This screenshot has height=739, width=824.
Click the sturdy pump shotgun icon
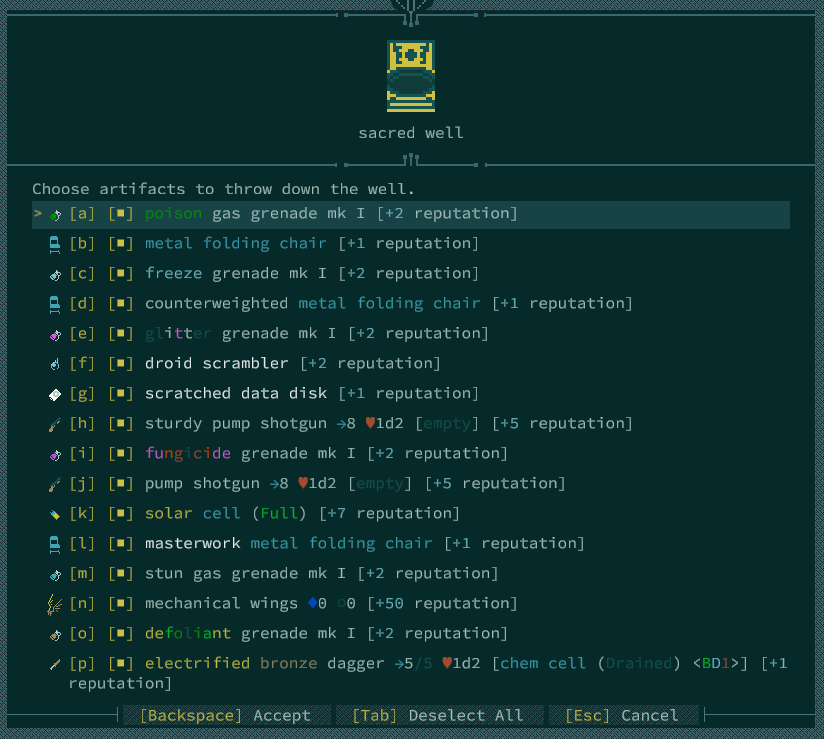[55, 424]
